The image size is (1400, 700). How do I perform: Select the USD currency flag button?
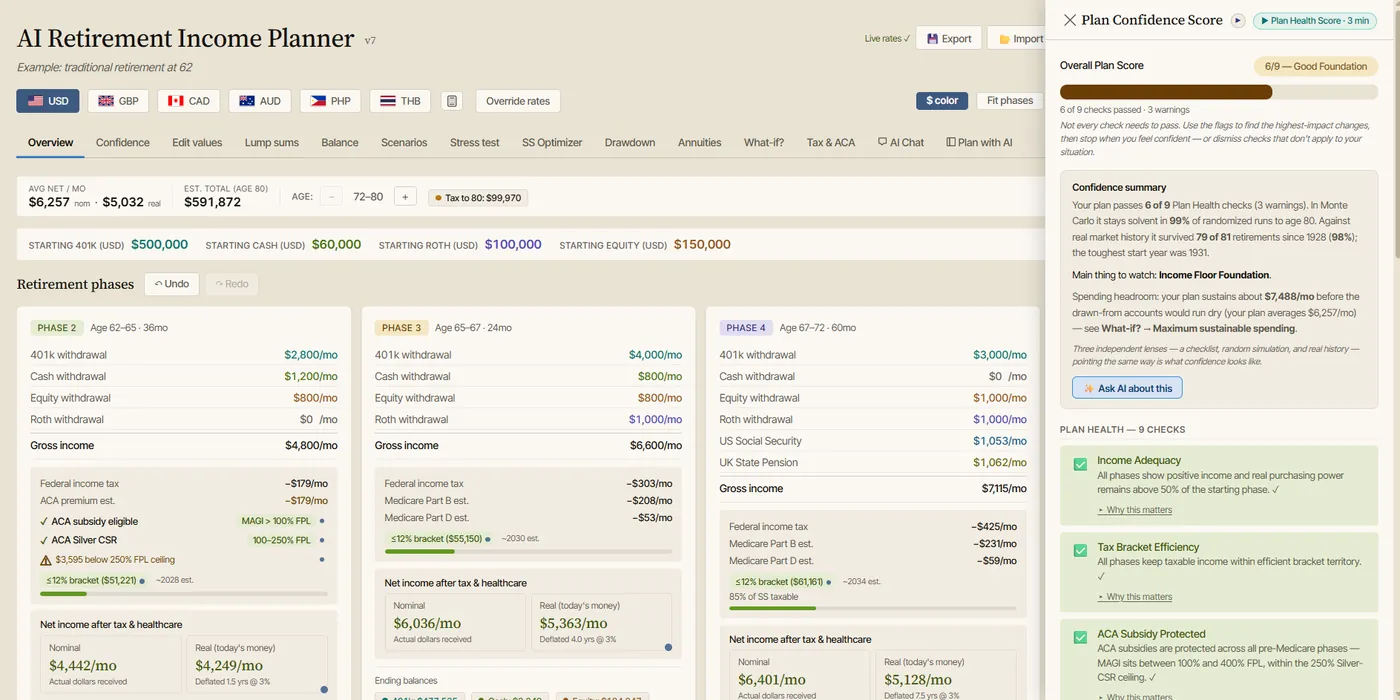click(x=48, y=101)
